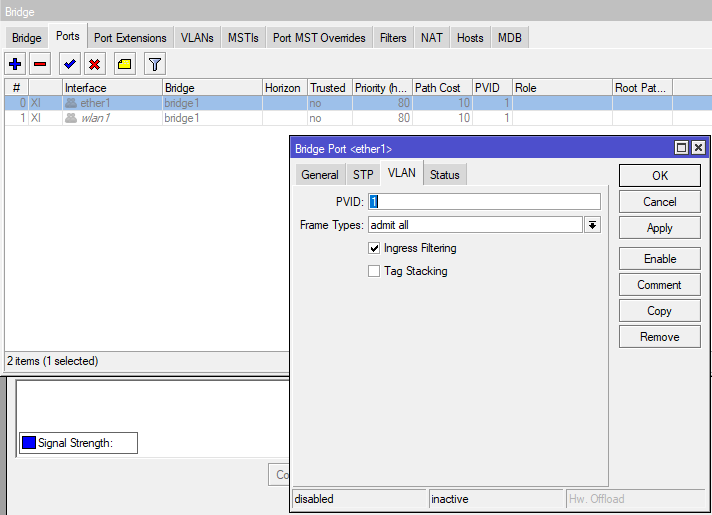Enable port using blue checkmark icon
The width and height of the screenshot is (712, 515).
tap(69, 64)
